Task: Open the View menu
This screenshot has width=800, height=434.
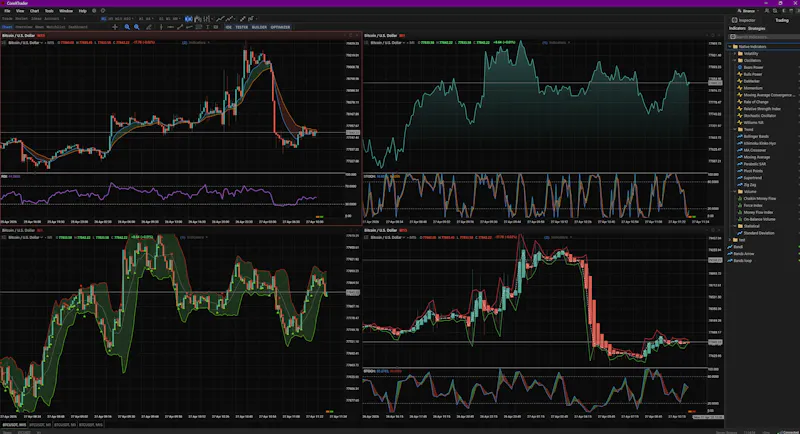Action: pos(20,11)
